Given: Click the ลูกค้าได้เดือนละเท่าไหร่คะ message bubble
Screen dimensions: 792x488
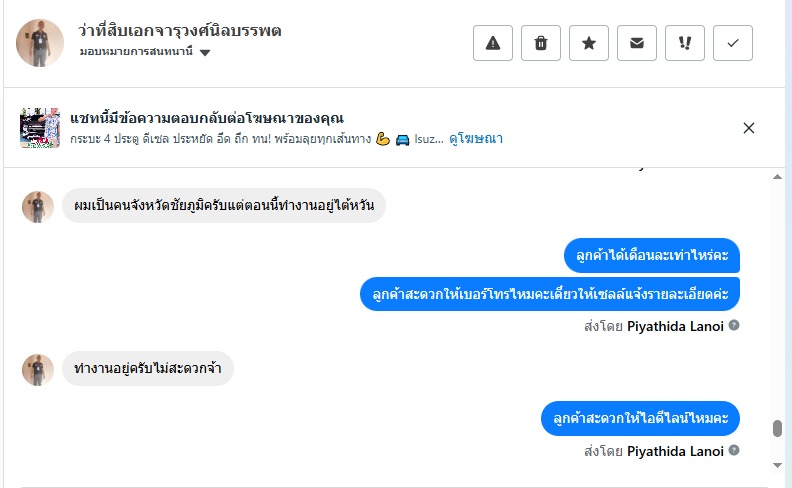Looking at the screenshot, I should tap(651, 256).
